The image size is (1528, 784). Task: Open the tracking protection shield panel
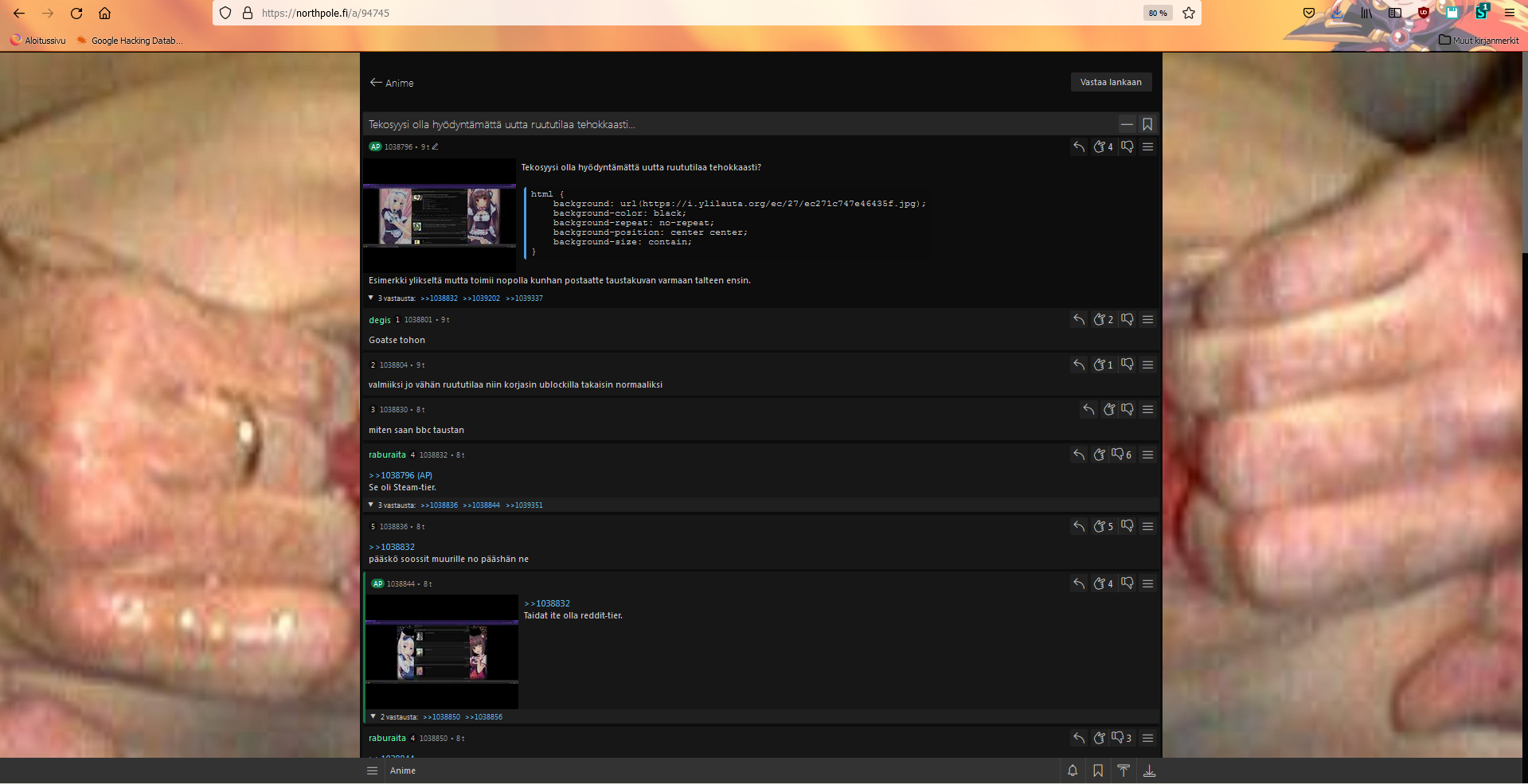(225, 13)
